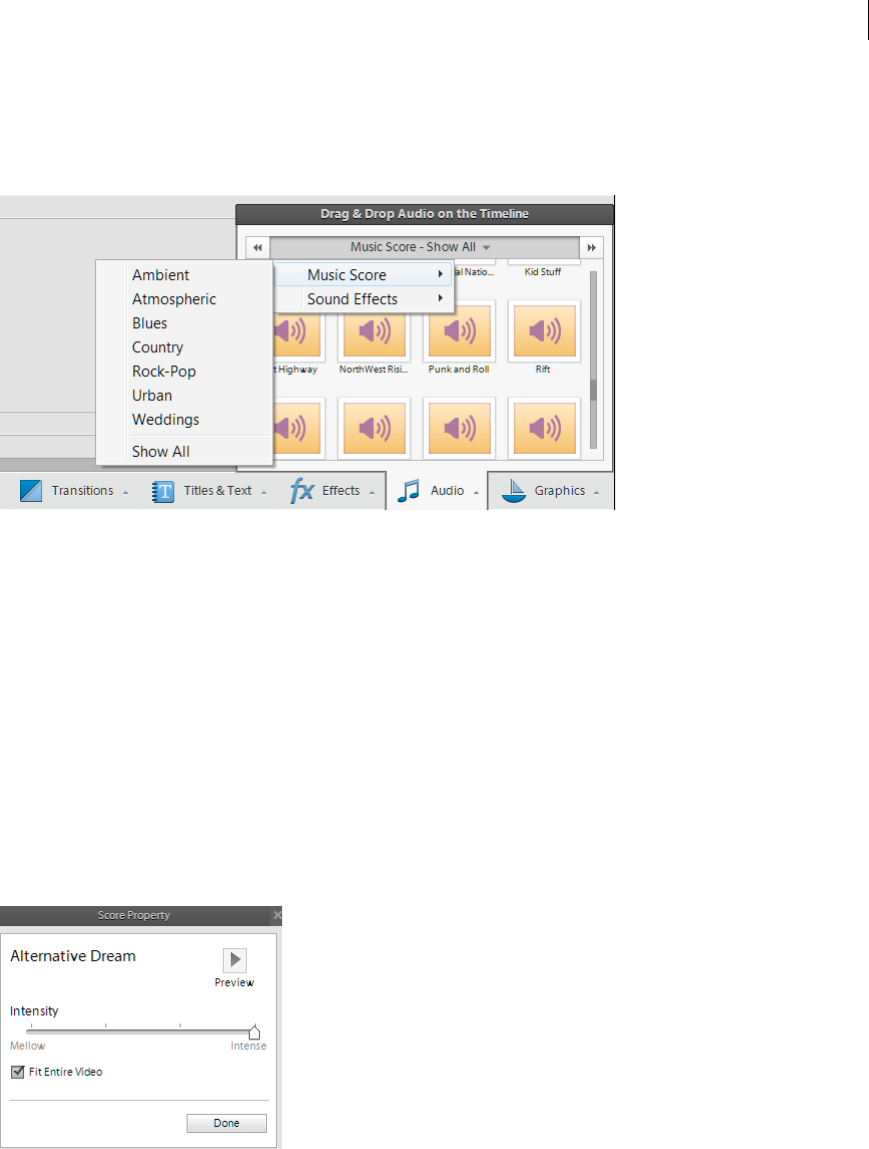Play the Alternative Dream score preview

coord(234,960)
